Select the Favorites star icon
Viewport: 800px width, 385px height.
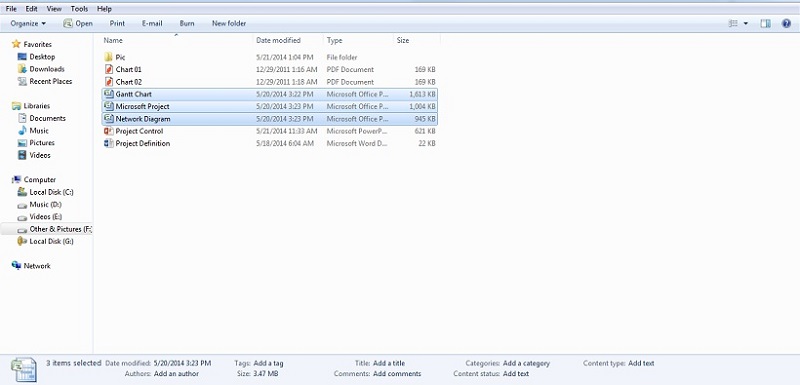coord(16,44)
